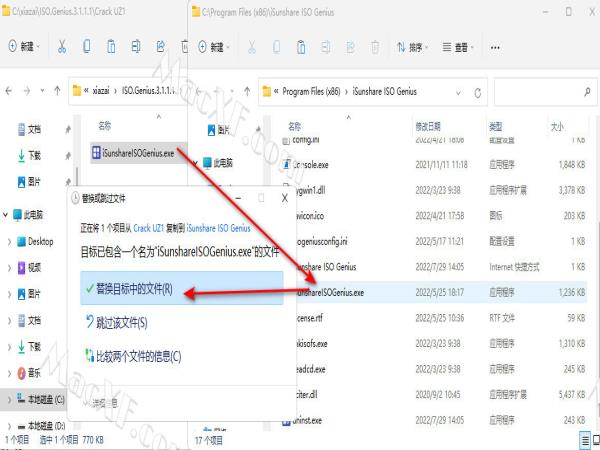
Task: Click the Copy icon in right Explorer toolbar
Action: 276,47
